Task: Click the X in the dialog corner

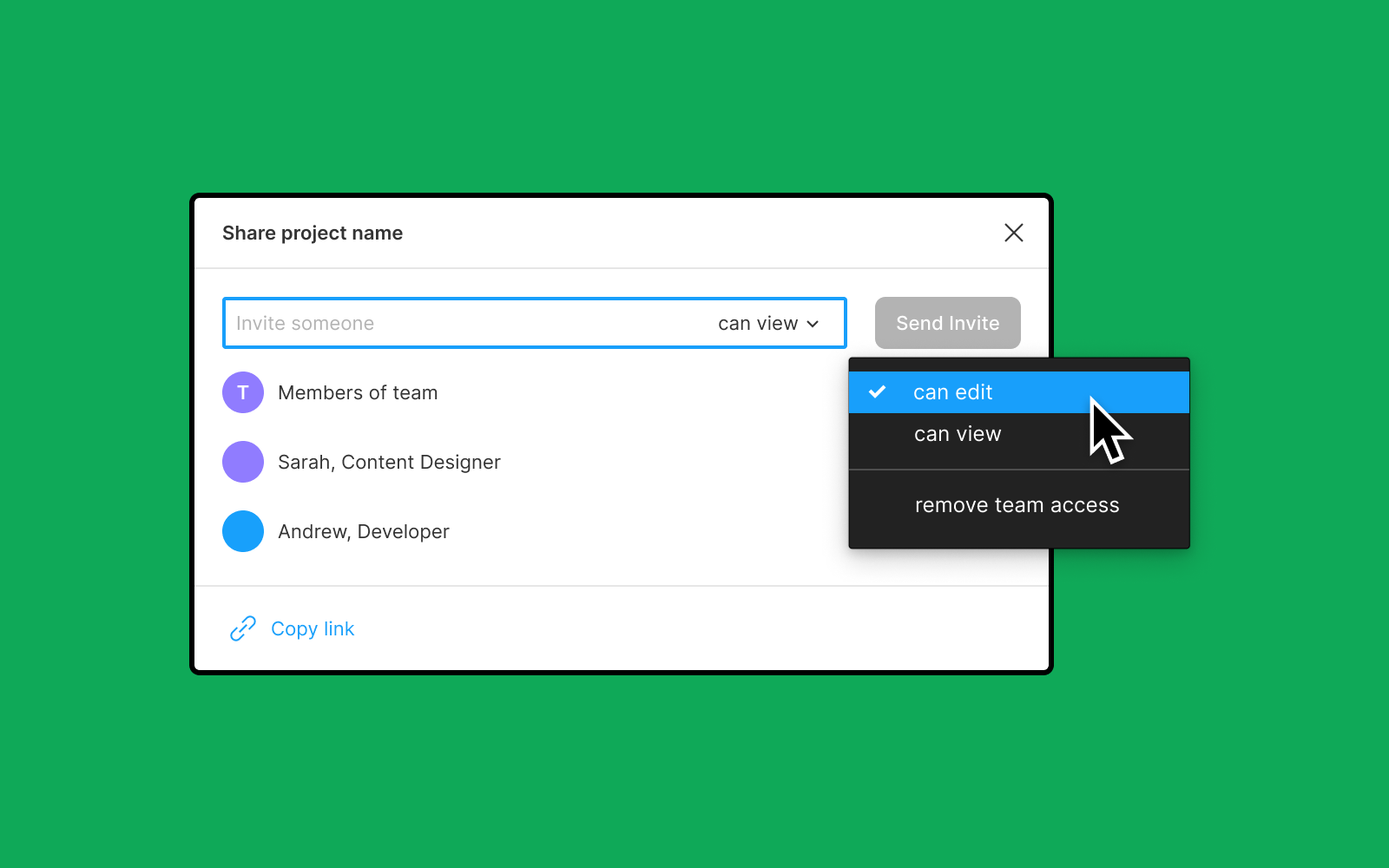Action: click(x=1014, y=233)
